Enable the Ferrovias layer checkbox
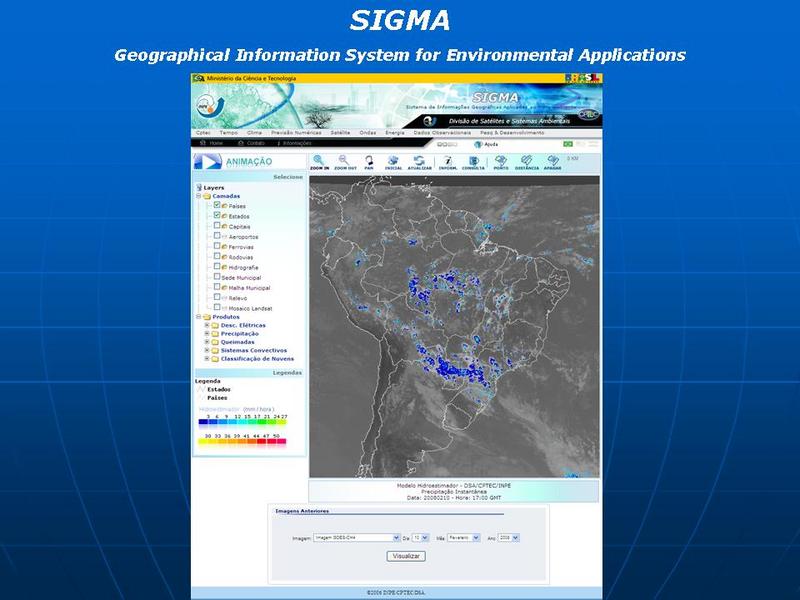This screenshot has width=800, height=600. [217, 245]
